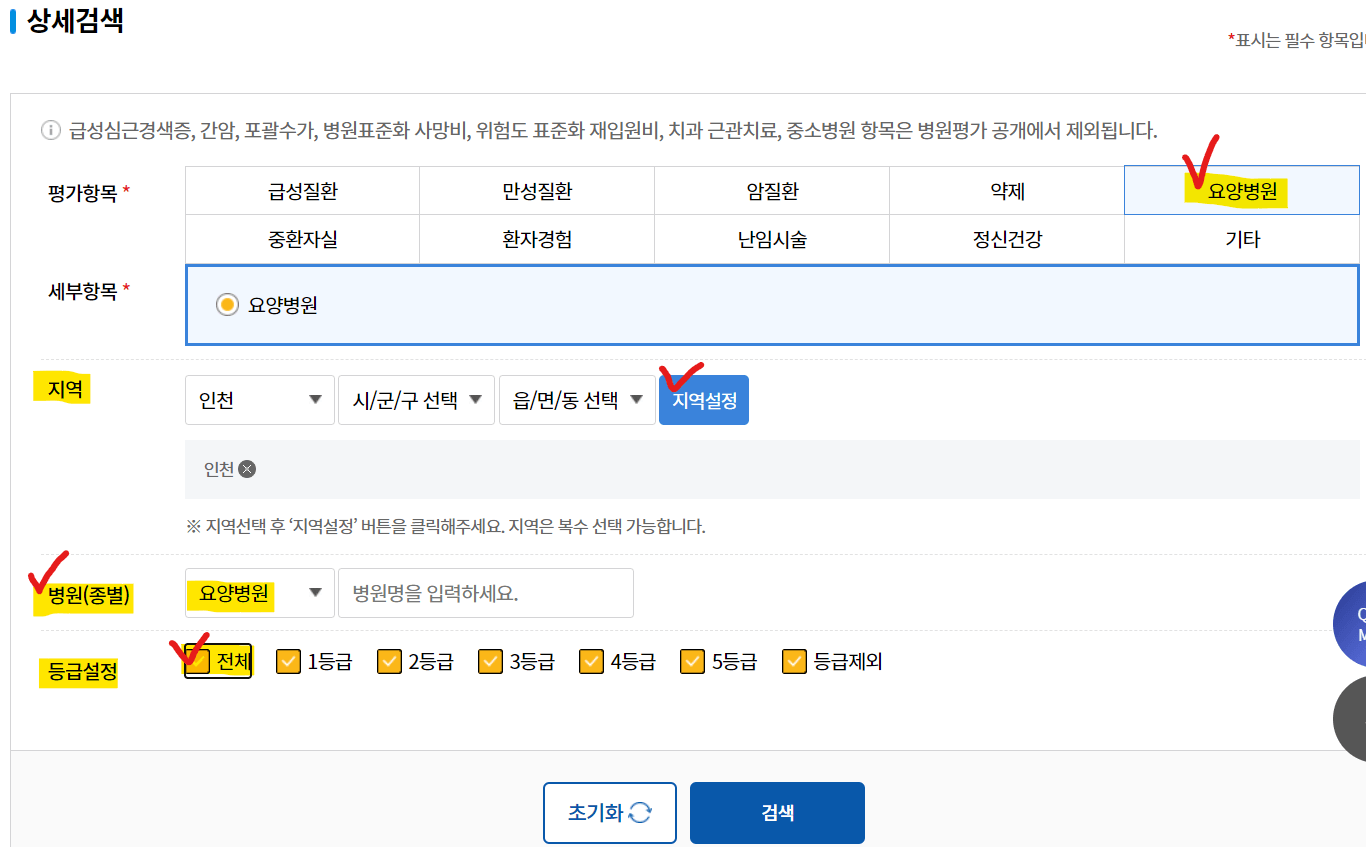This screenshot has height=847, width=1366.
Task: Click the 검색 search button
Action: click(x=777, y=813)
